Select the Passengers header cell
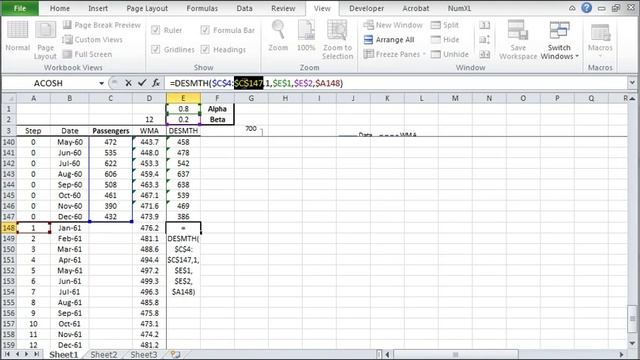 point(110,131)
